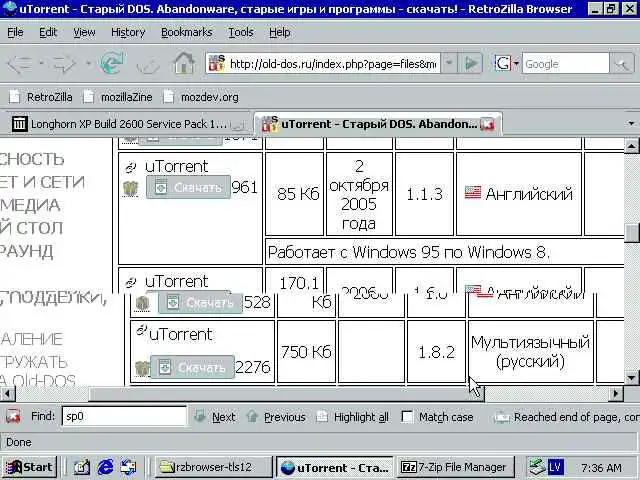This screenshot has height=480, width=640.
Task: Click the site favicon in the address bar
Action: pyautogui.click(x=217, y=64)
